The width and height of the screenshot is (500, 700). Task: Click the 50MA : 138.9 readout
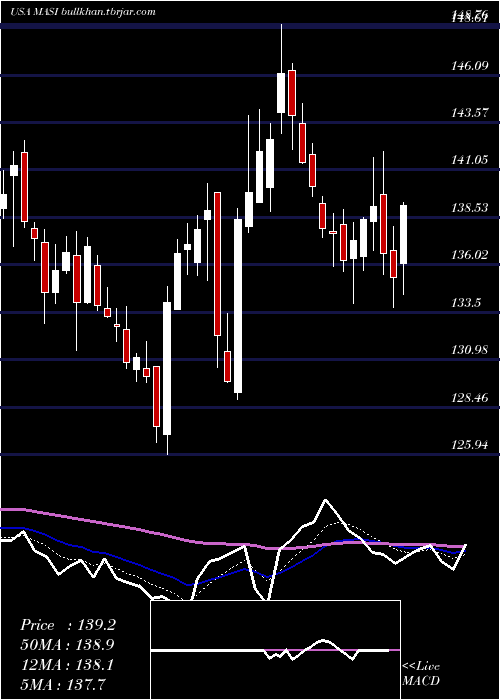coord(67,645)
